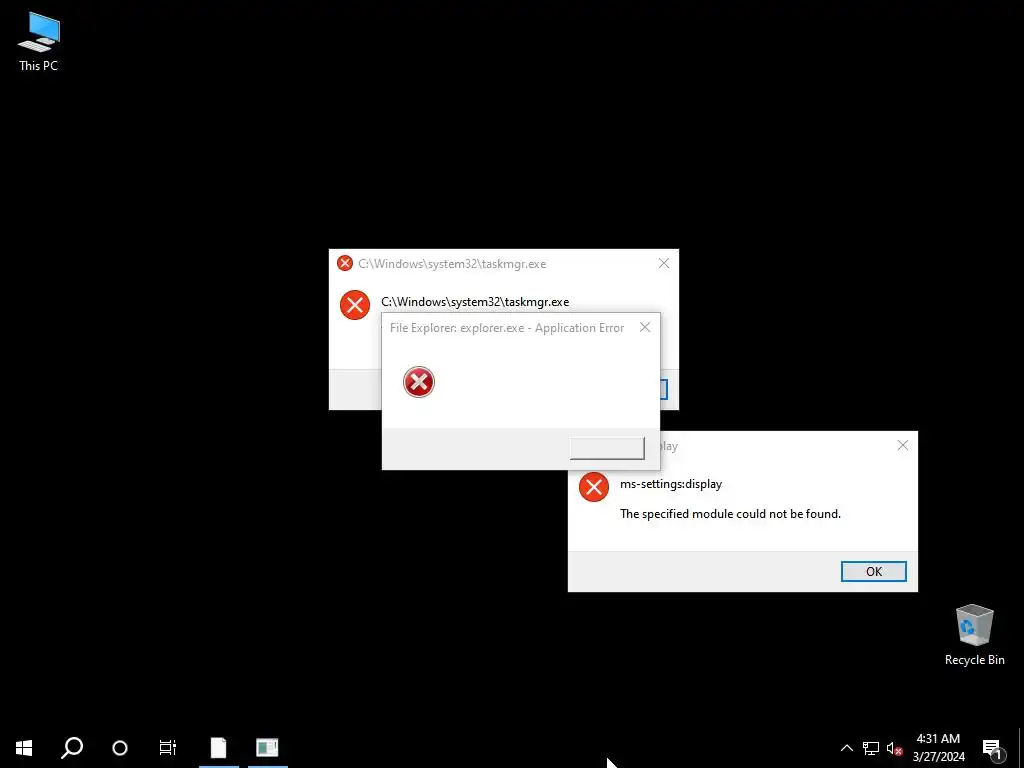
Task: Click red error icon in explorer.exe dialog
Action: click(x=419, y=382)
